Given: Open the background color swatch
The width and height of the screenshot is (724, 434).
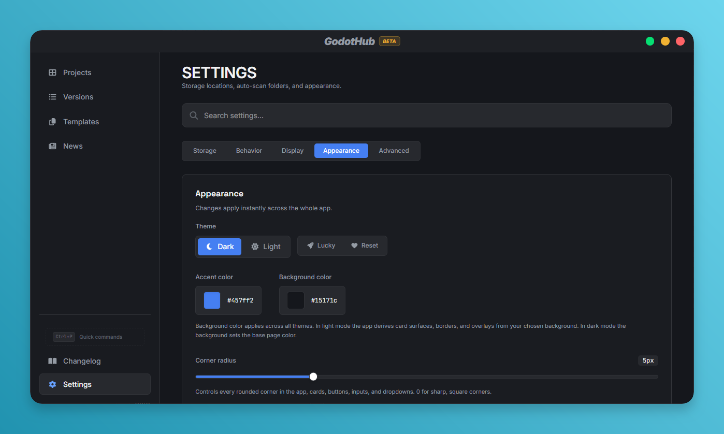Looking at the screenshot, I should 296,301.
